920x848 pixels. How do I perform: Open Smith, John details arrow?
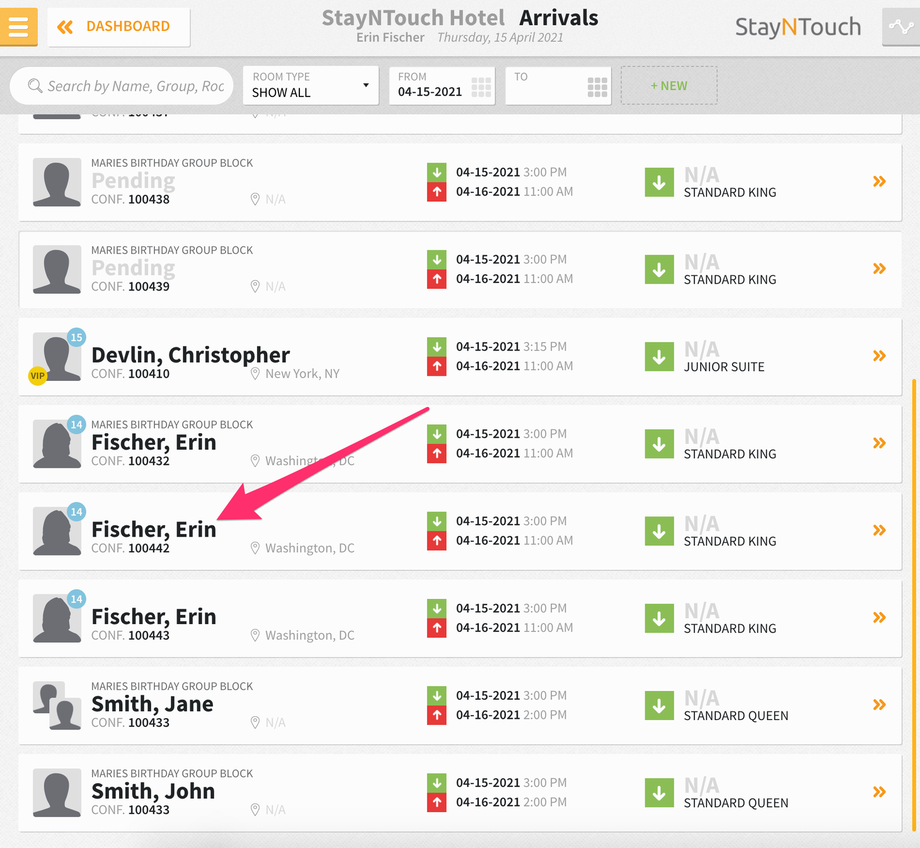pos(879,792)
